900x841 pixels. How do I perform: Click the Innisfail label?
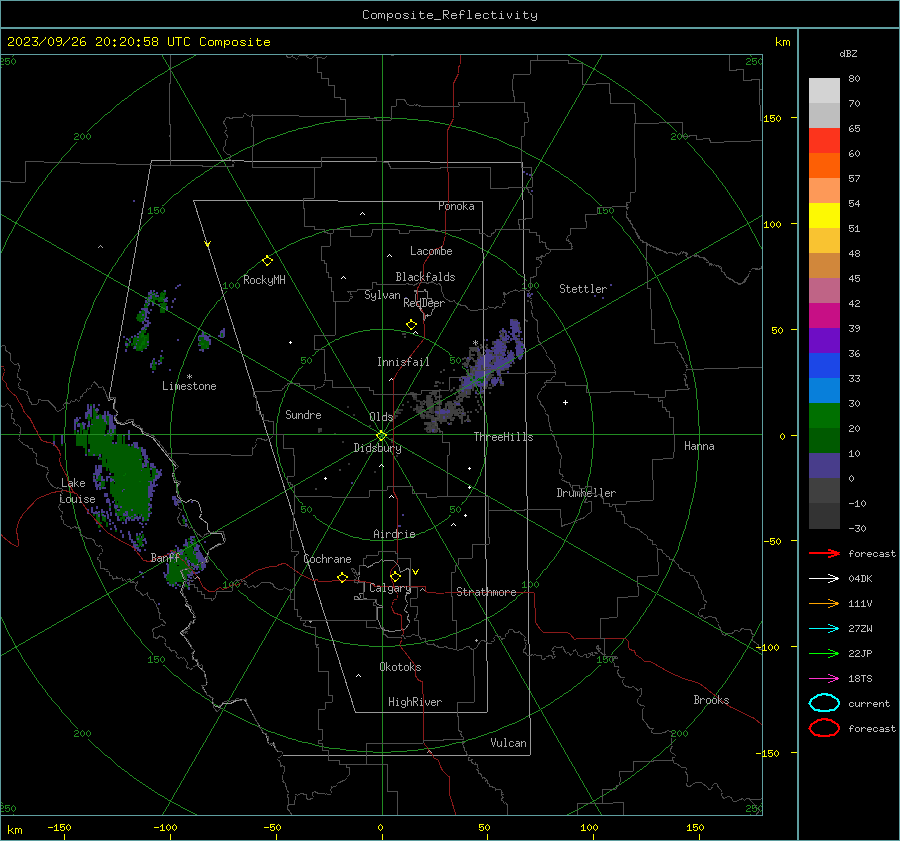[x=403, y=362]
